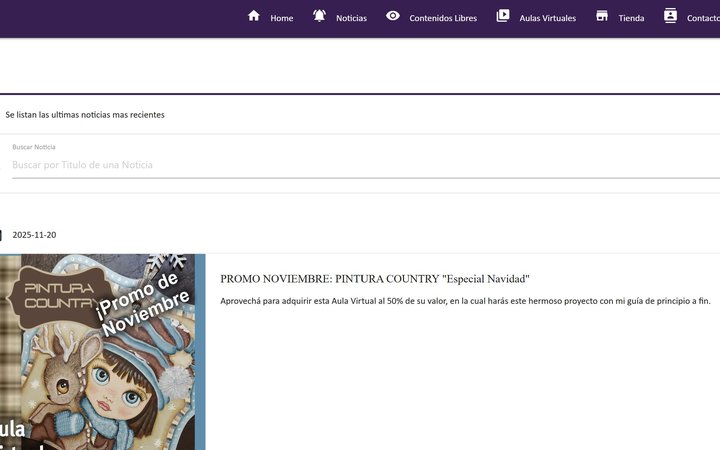Click the Contacto person badge icon
Image resolution: width=720 pixels, height=450 pixels.
click(670, 16)
